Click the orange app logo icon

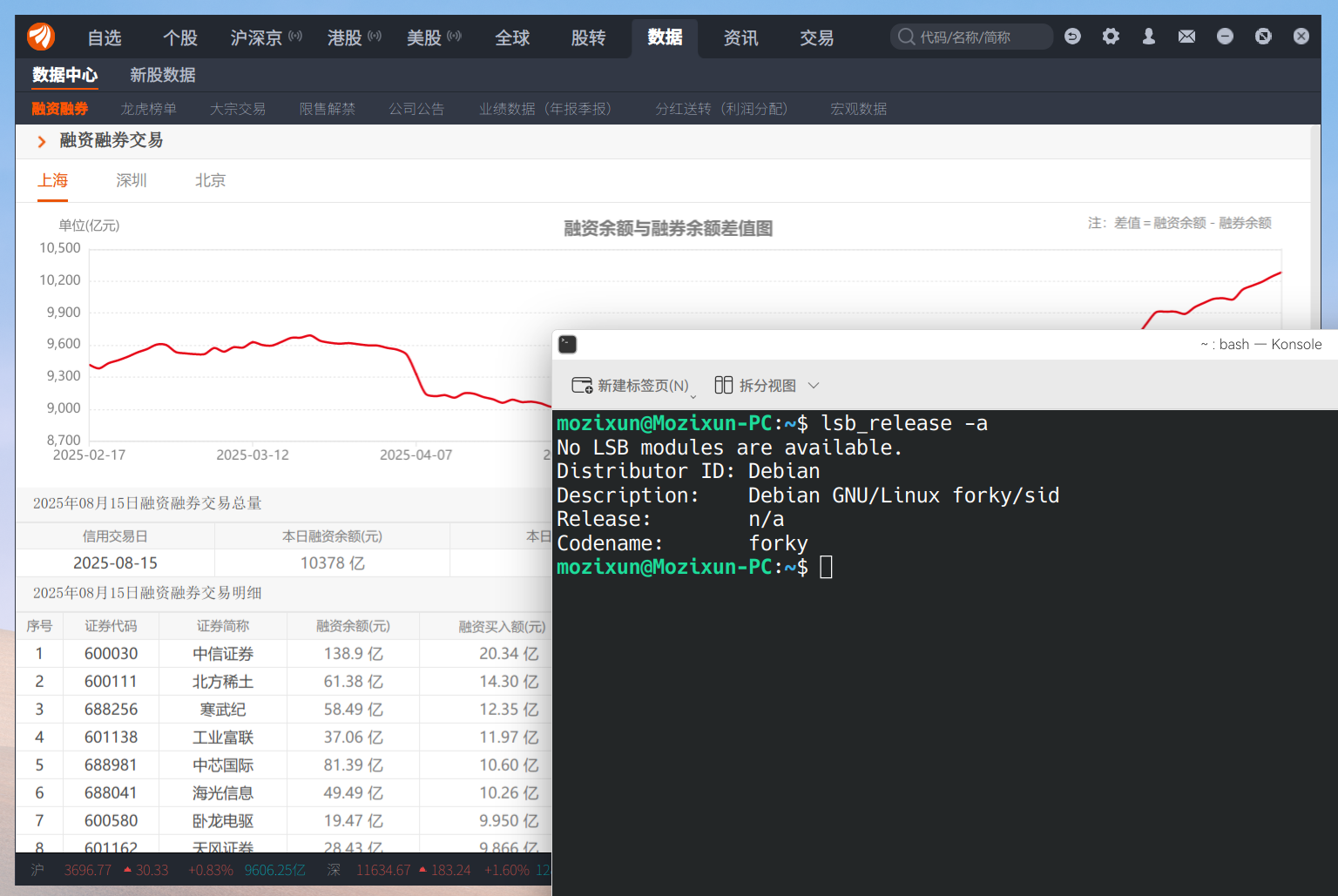[41, 37]
